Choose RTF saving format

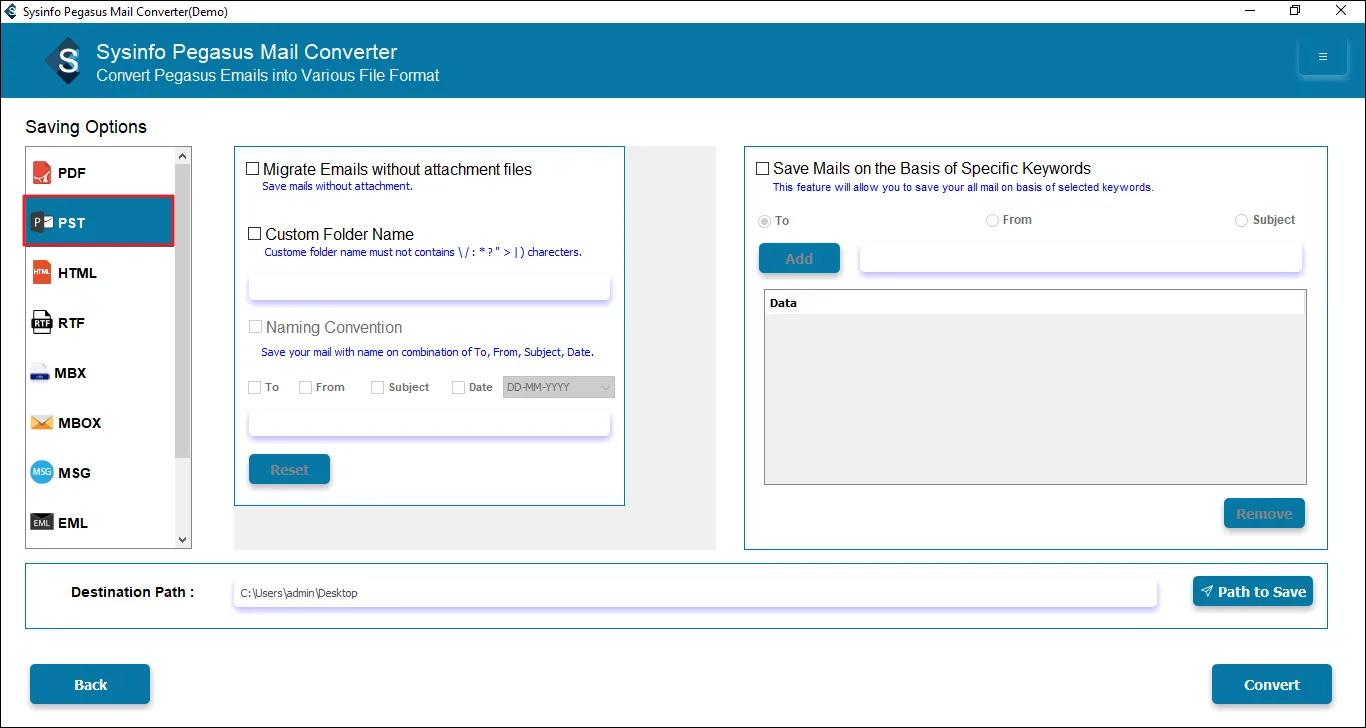100,323
